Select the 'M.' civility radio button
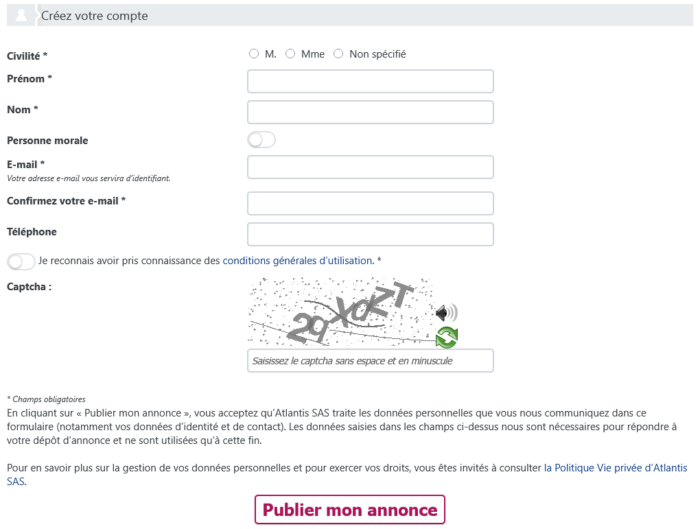 [254, 54]
